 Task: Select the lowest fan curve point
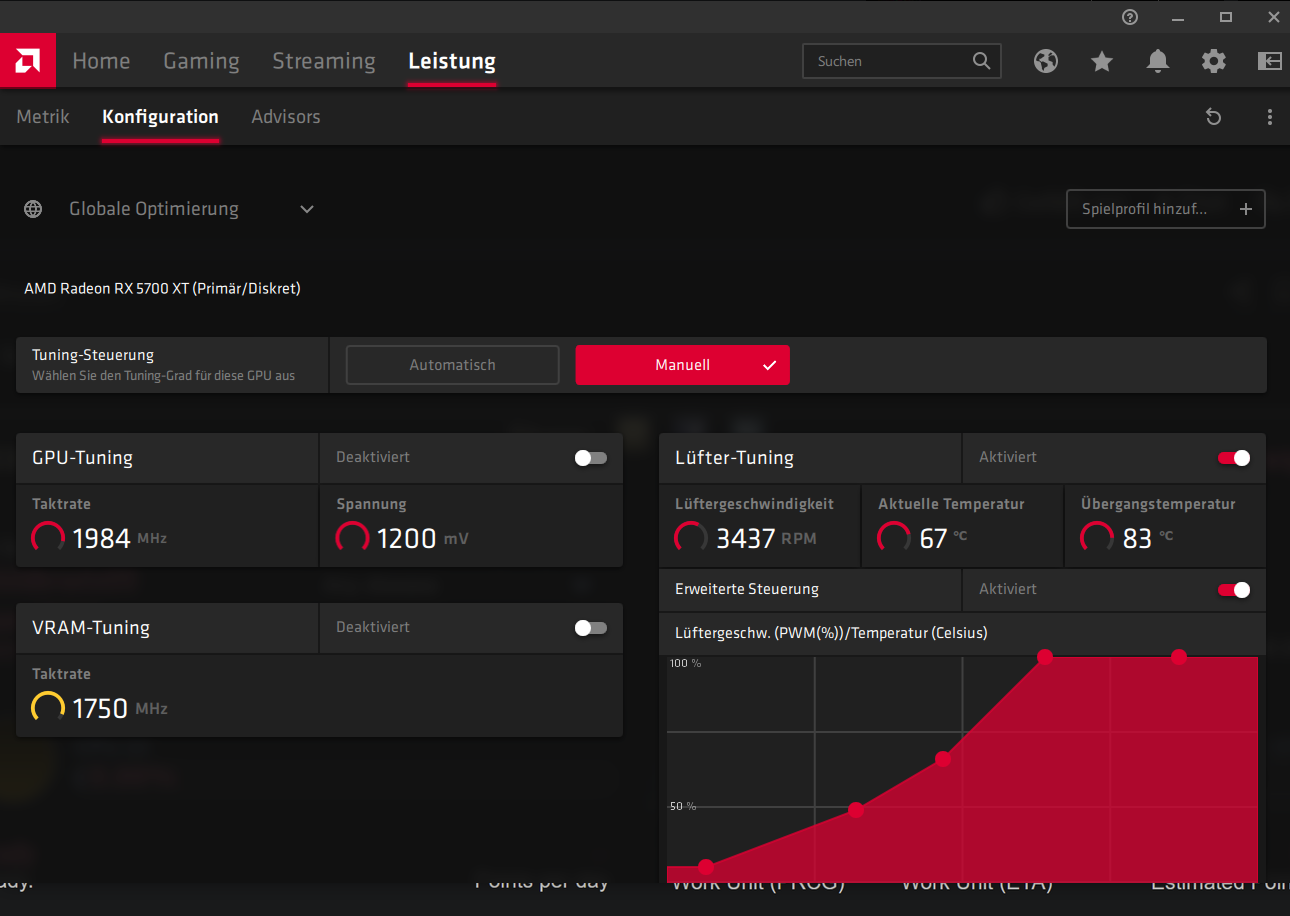click(706, 867)
